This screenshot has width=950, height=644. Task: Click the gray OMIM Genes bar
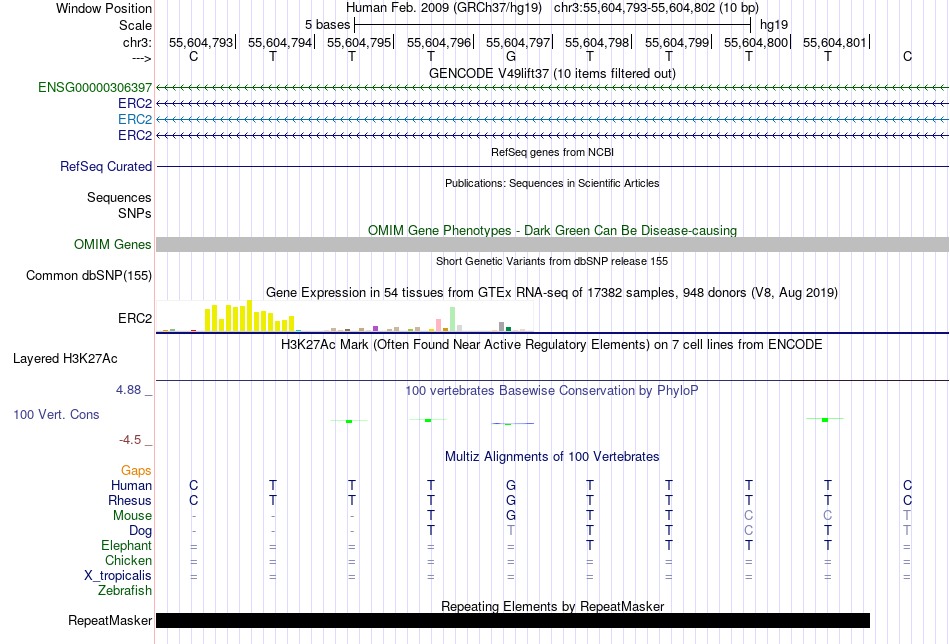pyautogui.click(x=552, y=244)
